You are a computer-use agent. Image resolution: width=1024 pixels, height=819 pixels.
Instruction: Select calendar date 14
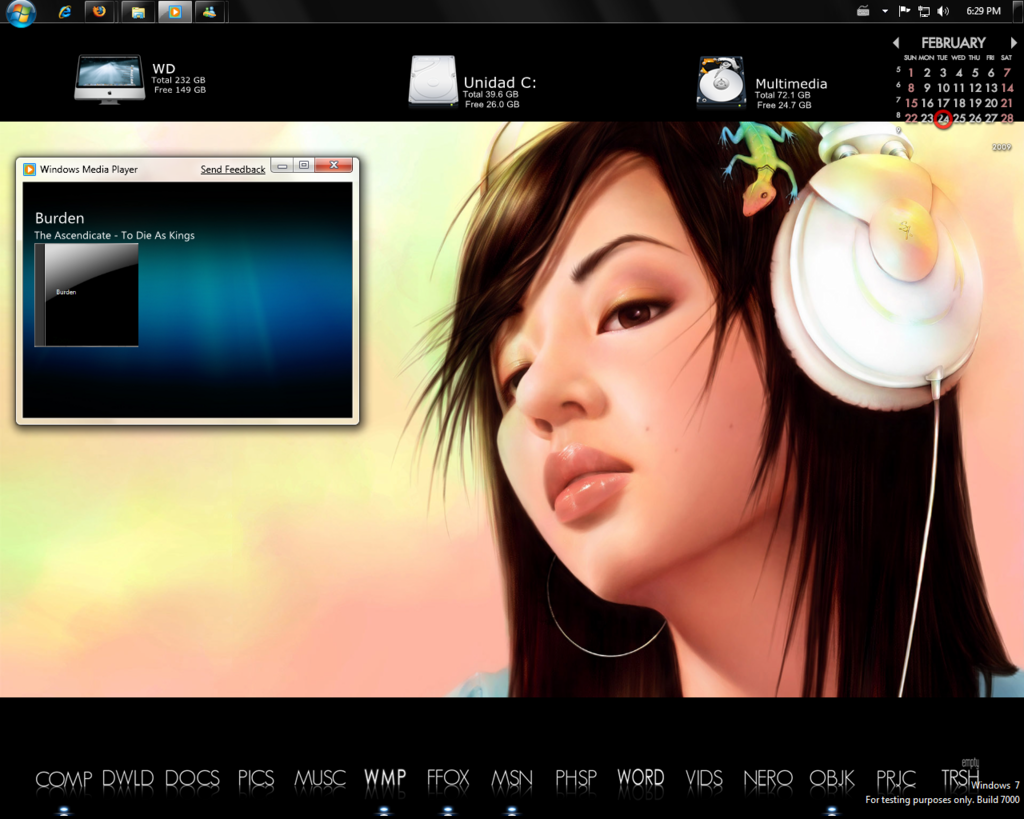coord(1007,88)
